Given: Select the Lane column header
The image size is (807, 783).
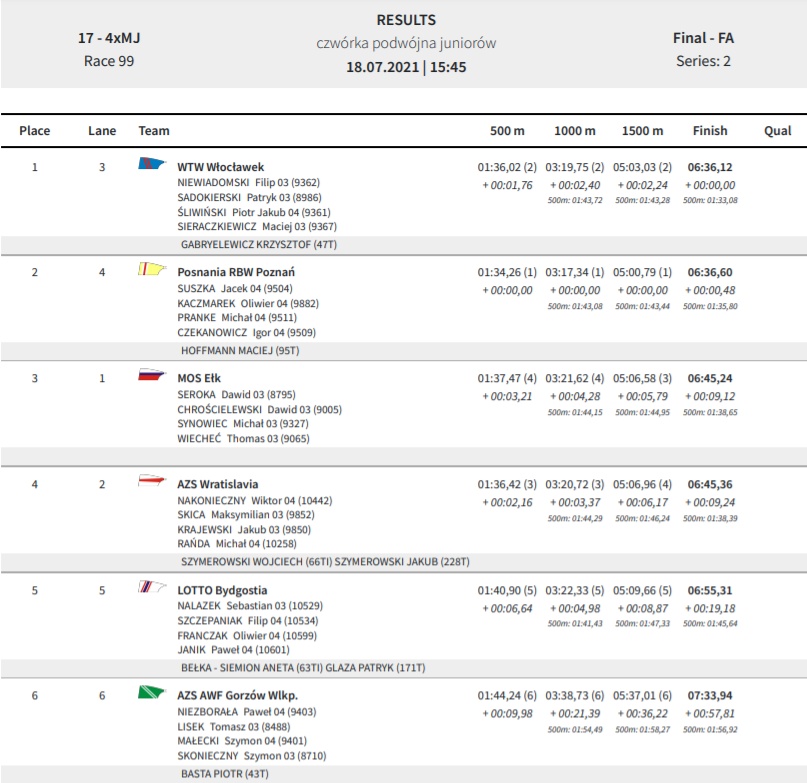Looking at the screenshot, I should point(102,131).
